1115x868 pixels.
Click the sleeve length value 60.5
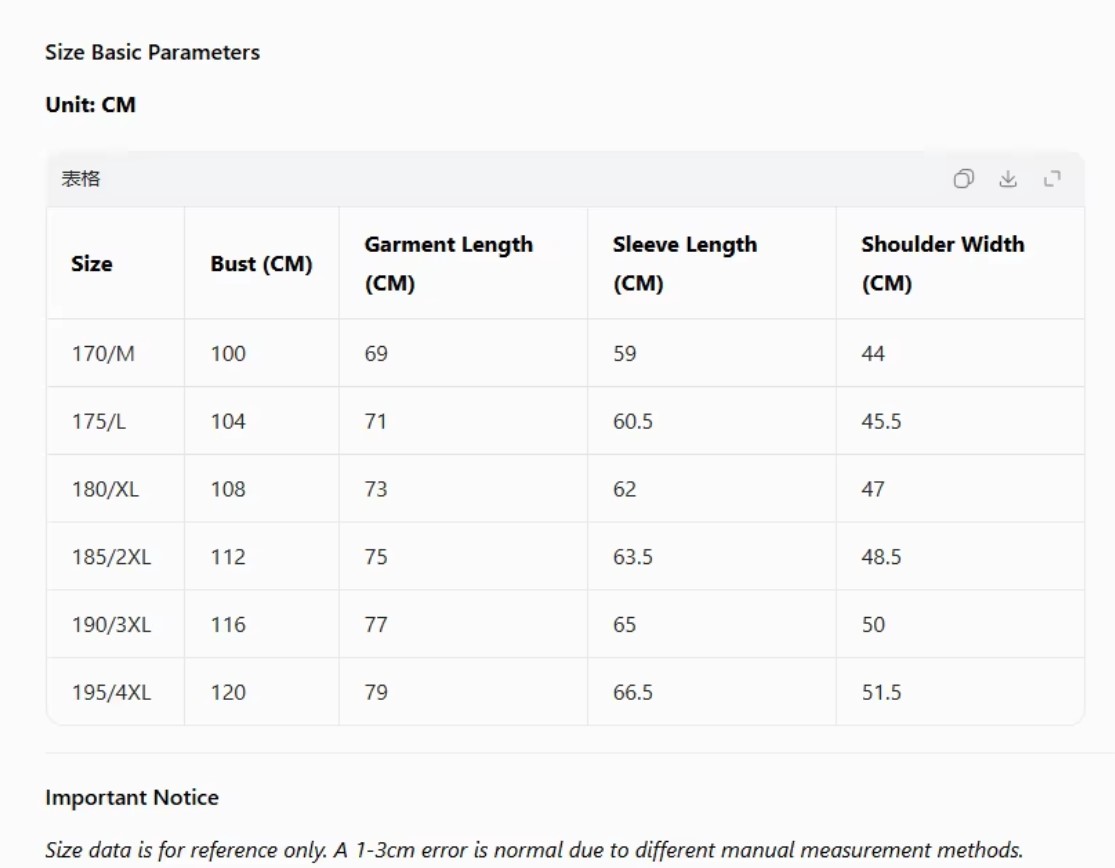tap(633, 422)
